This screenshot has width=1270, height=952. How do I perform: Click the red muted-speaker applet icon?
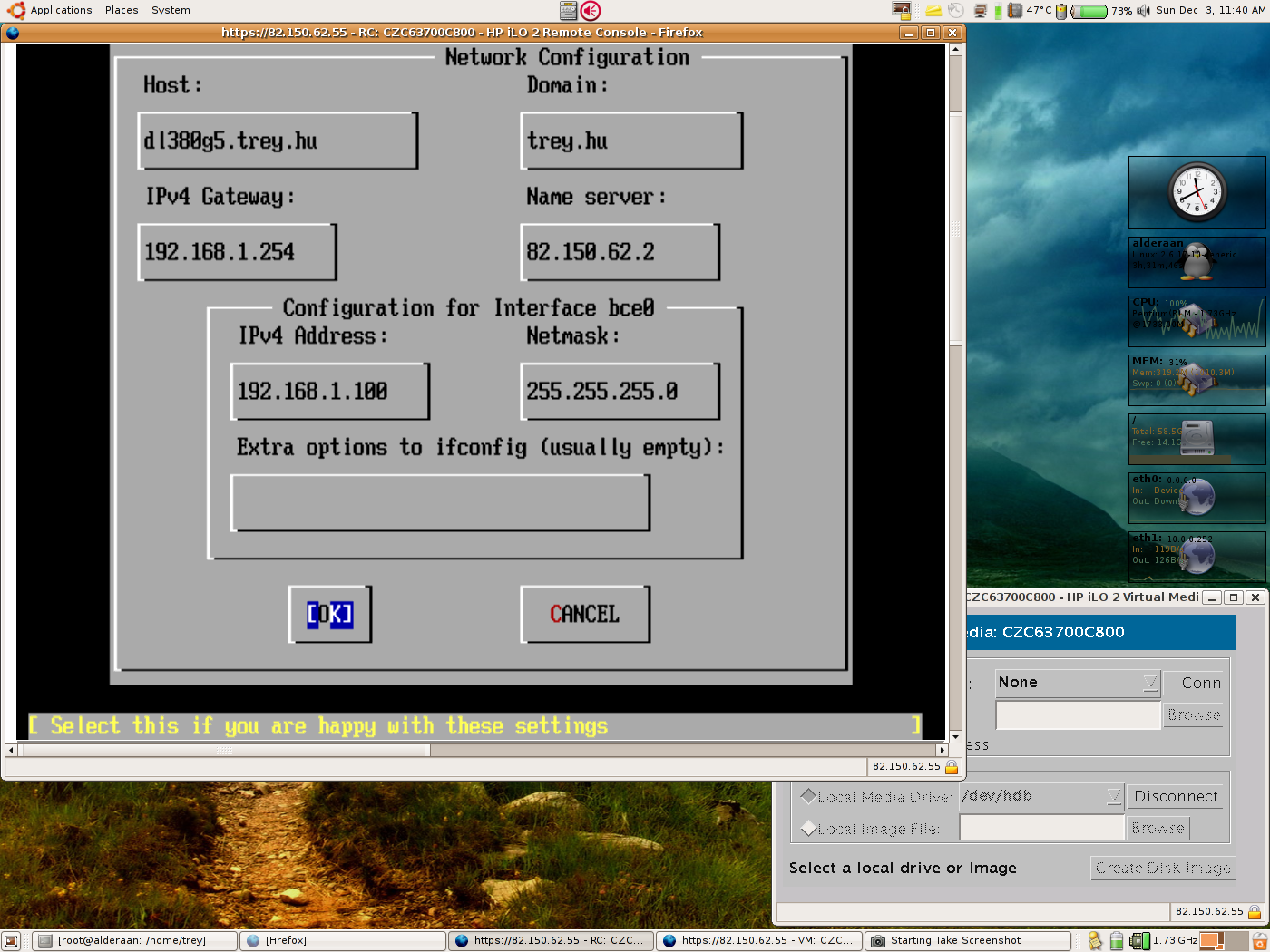591,10
